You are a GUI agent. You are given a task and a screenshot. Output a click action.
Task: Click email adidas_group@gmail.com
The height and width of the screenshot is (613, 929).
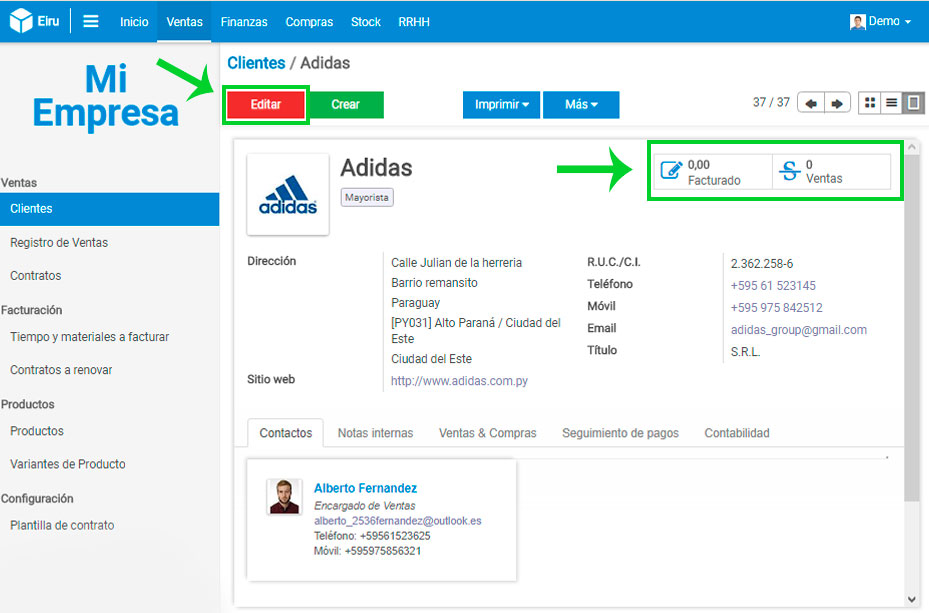[799, 329]
